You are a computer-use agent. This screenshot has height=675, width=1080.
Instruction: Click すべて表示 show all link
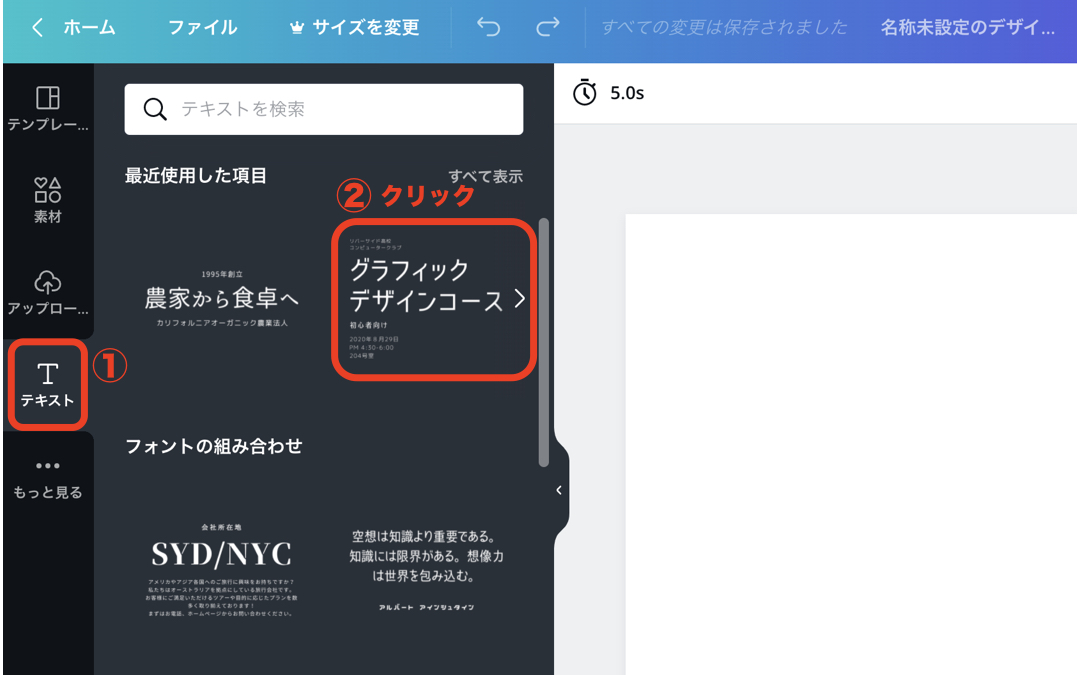click(x=485, y=176)
